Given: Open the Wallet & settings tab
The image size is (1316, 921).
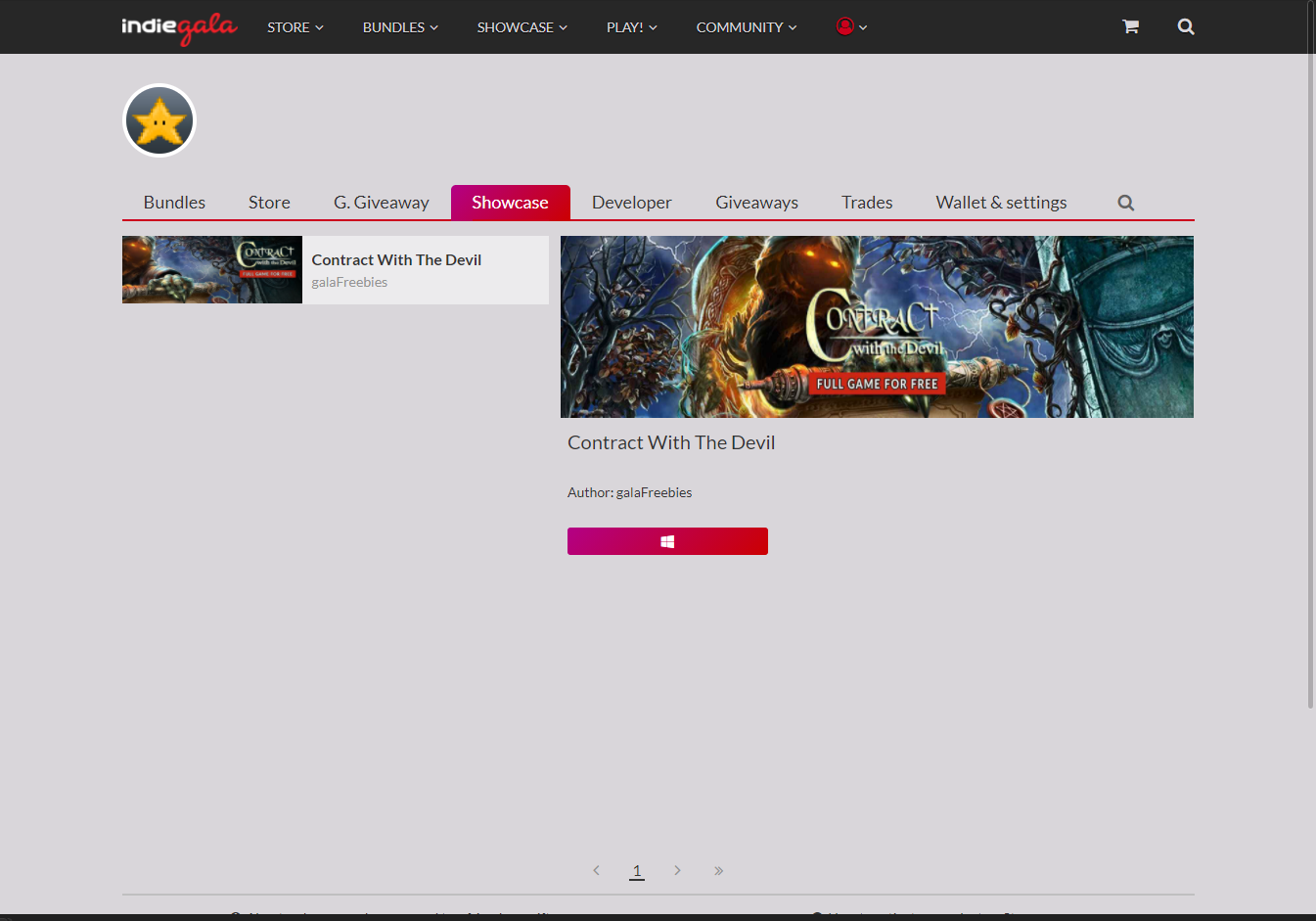Looking at the screenshot, I should point(1002,203).
